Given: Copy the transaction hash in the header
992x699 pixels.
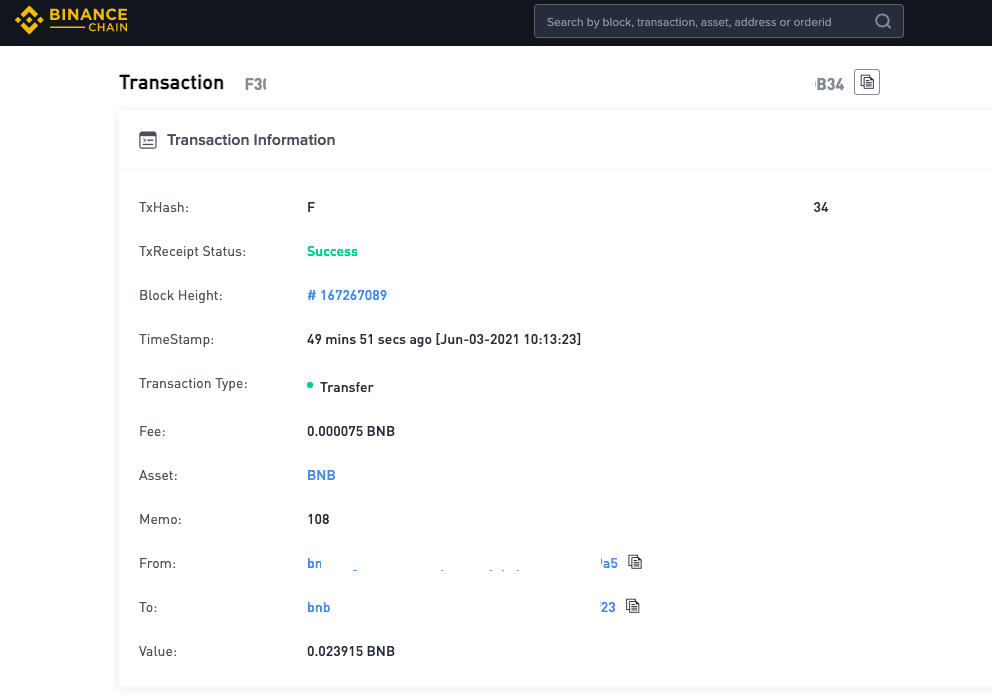Looking at the screenshot, I should click(x=866, y=82).
